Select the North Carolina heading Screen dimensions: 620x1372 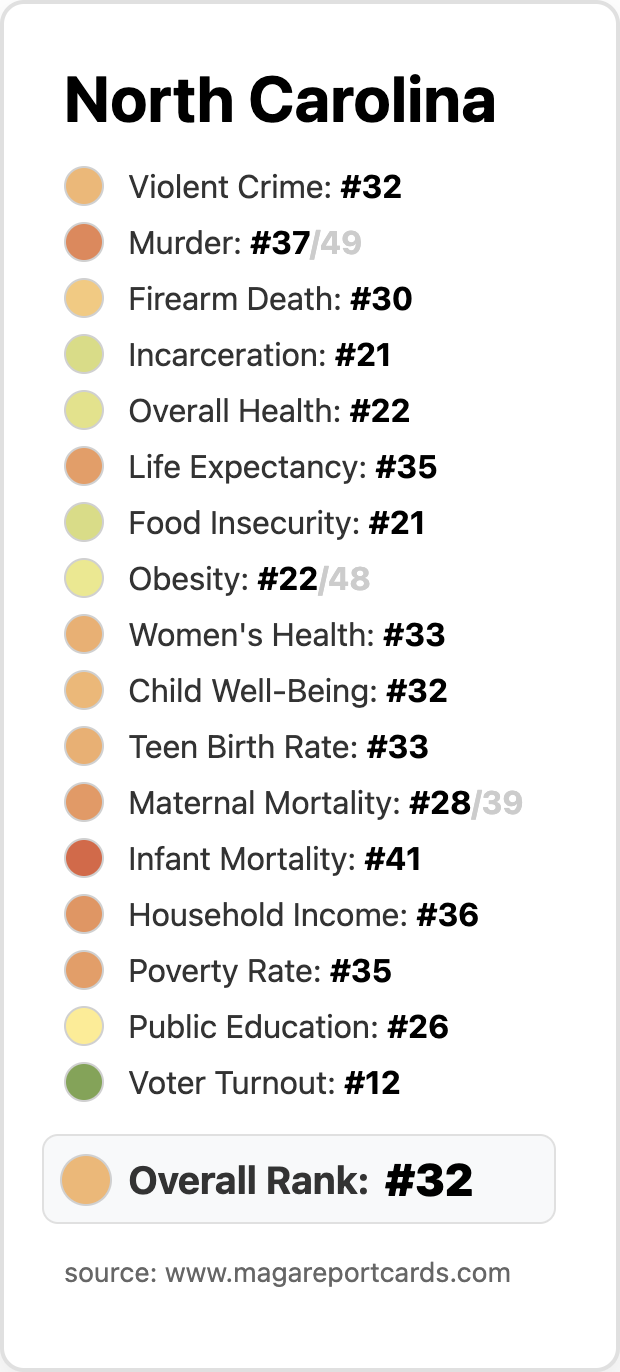click(280, 100)
